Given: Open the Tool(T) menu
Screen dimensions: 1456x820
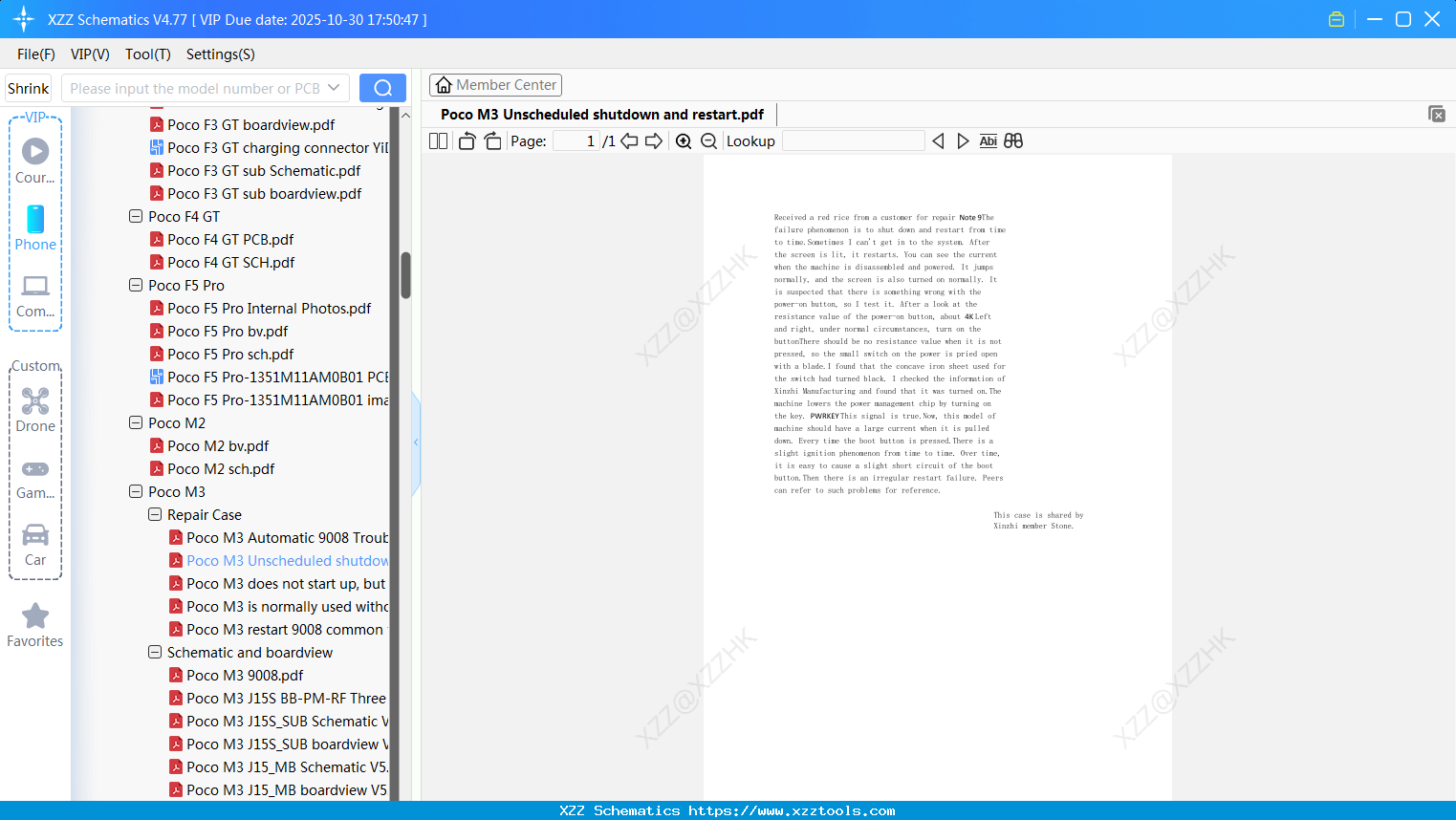Looking at the screenshot, I should point(148,54).
